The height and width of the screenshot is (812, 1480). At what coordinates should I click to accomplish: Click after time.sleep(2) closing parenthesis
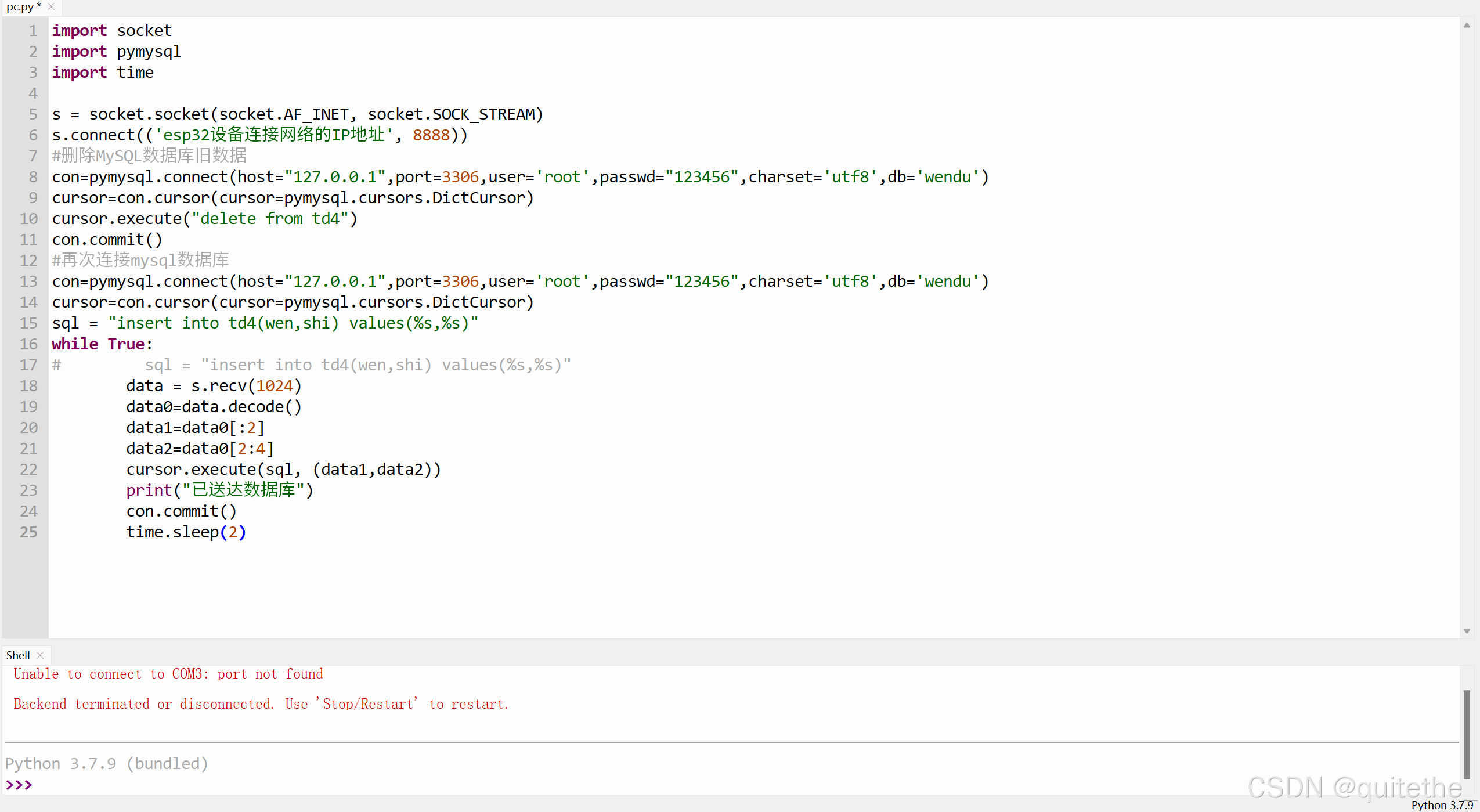(x=248, y=532)
